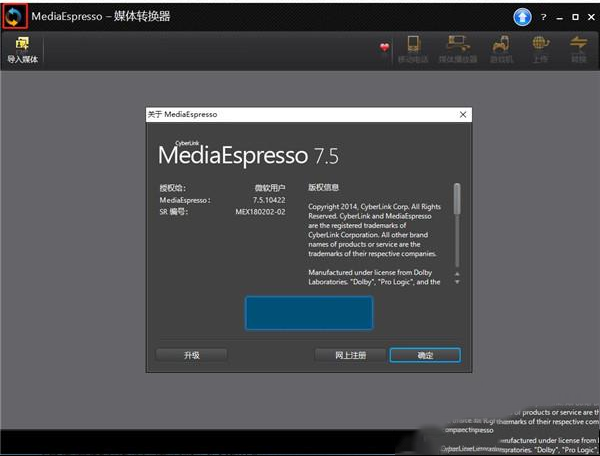Image resolution: width=600 pixels, height=456 pixels.
Task: Click the Online Registration (网上注册) button
Action: point(351,355)
